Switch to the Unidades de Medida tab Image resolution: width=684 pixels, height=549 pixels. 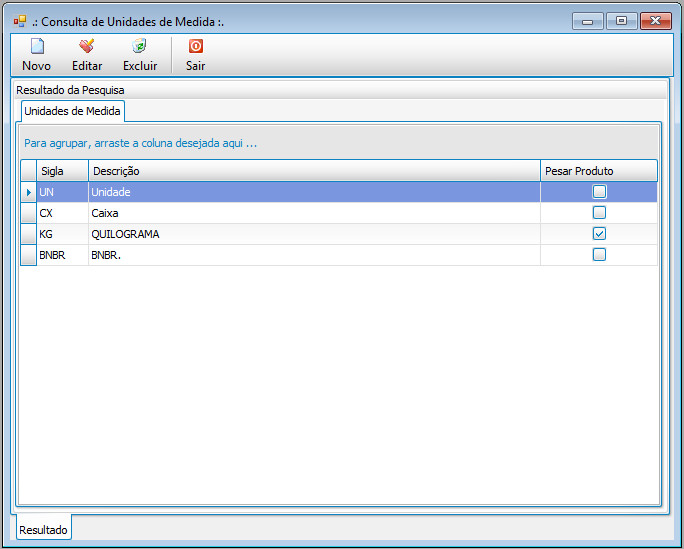pos(72,111)
